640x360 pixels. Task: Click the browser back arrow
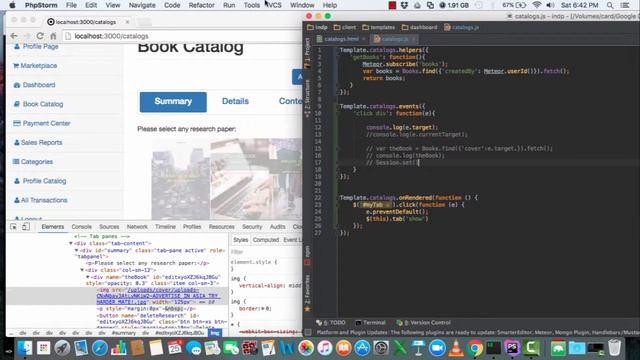tap(14, 36)
